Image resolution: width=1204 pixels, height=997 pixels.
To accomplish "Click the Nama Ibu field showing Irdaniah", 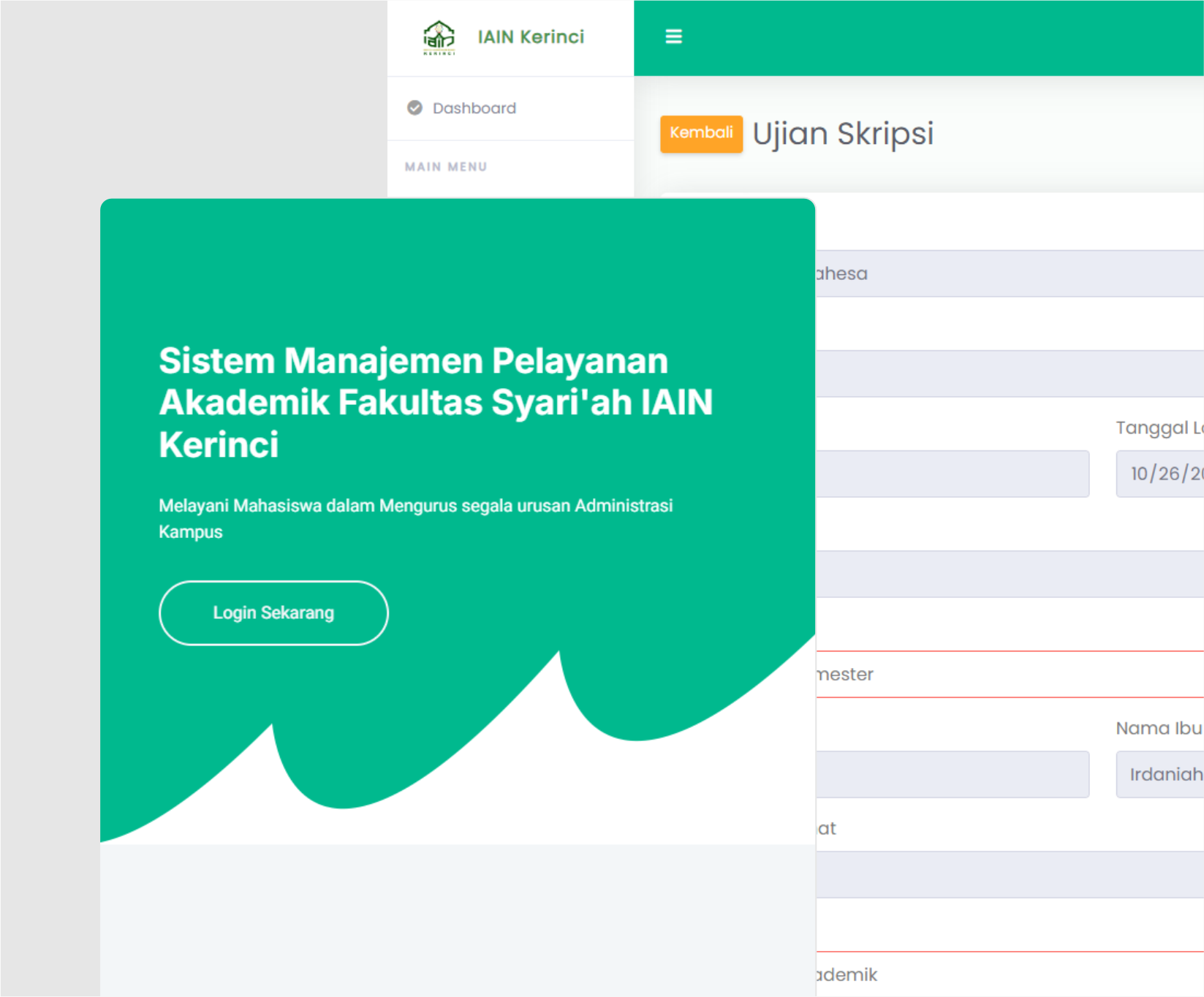I will pos(1159,774).
